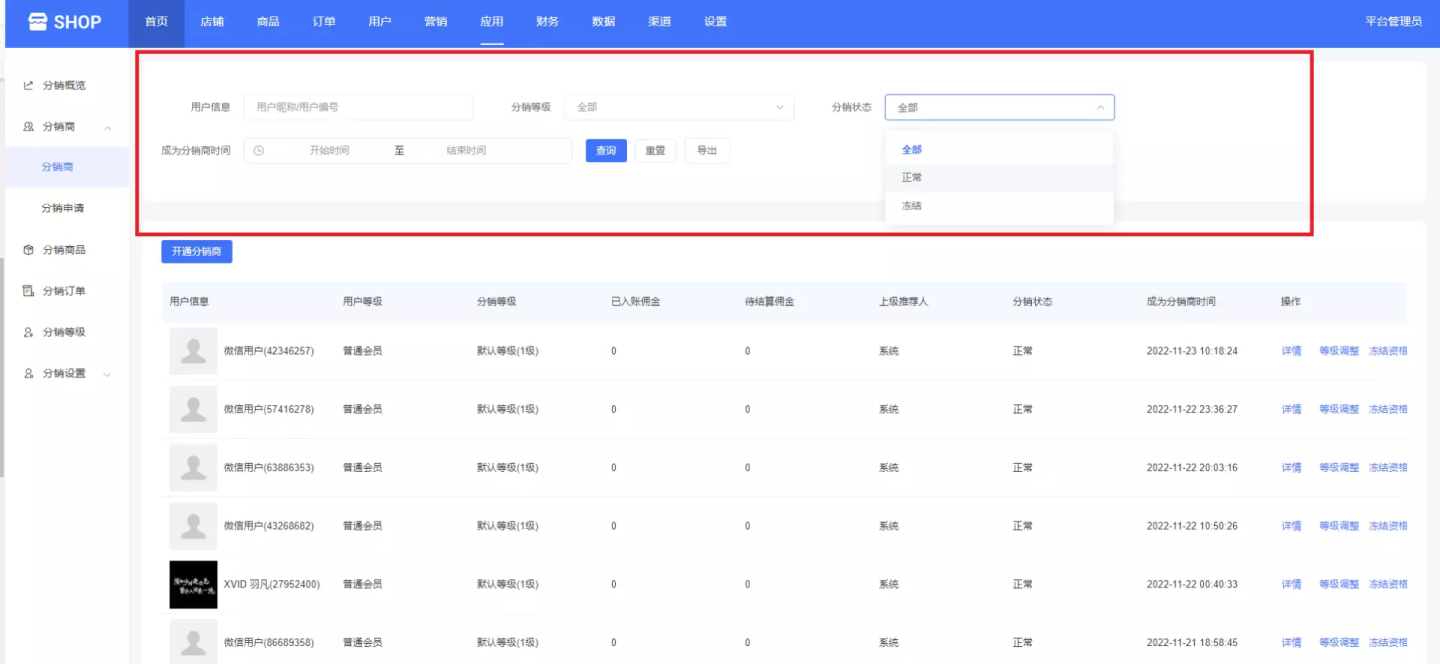Click the 分销设置 settings icon

pos(28,373)
